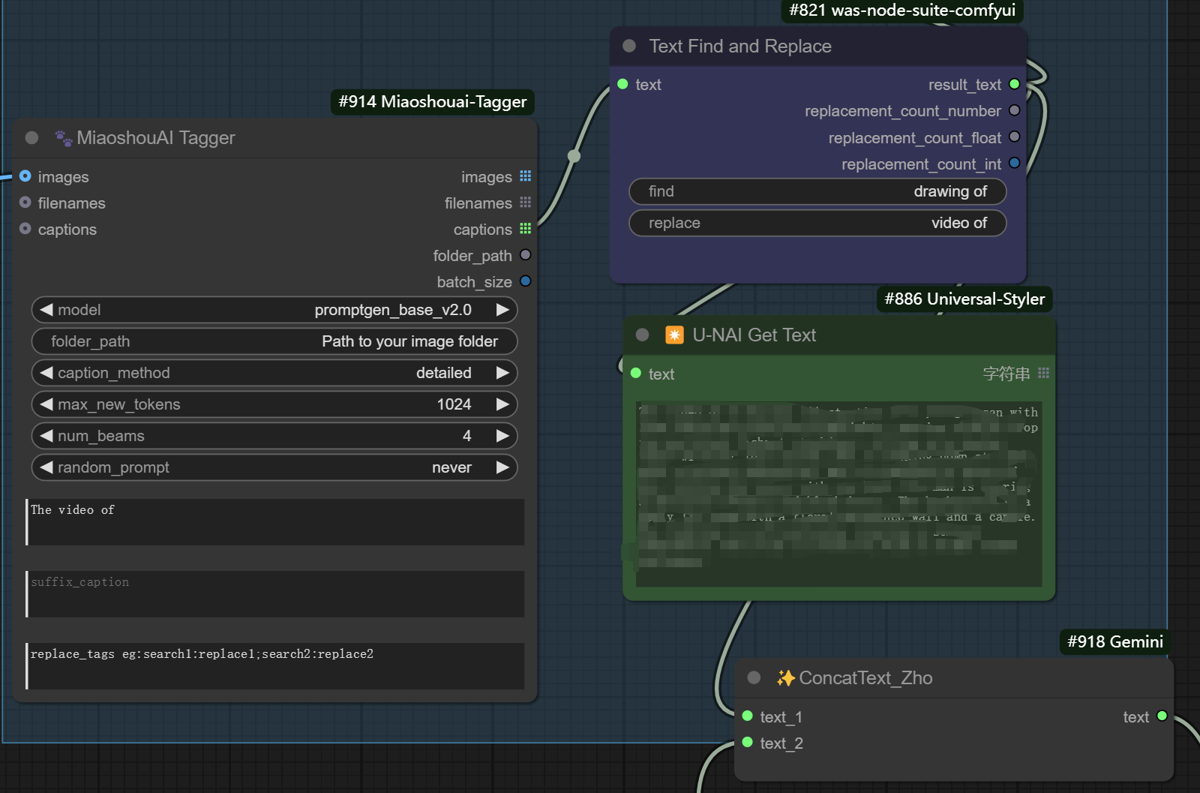The image size is (1200, 793).
Task: Click next arrow on model selector
Action: pyautogui.click(x=502, y=310)
